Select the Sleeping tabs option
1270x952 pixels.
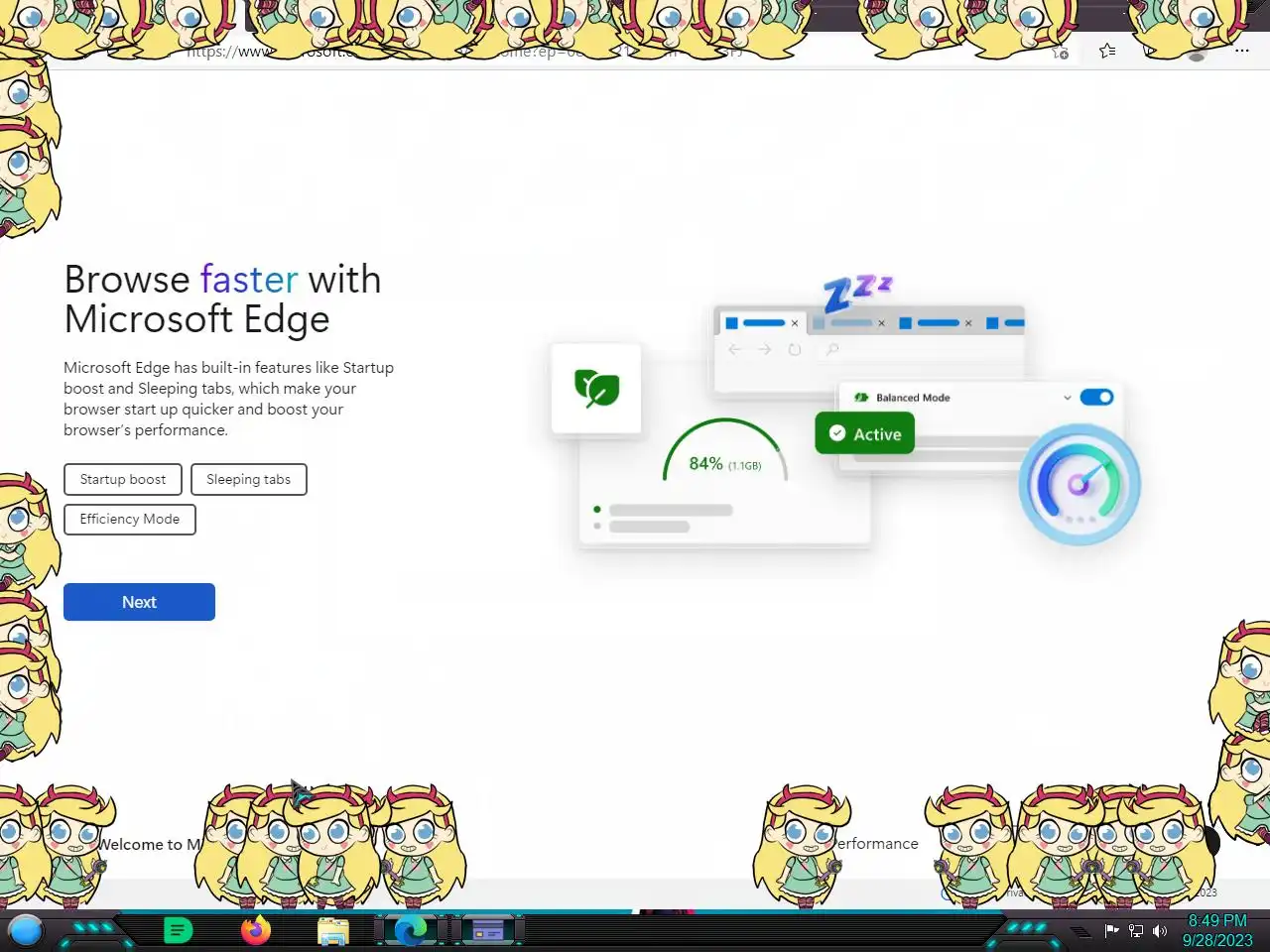248,479
